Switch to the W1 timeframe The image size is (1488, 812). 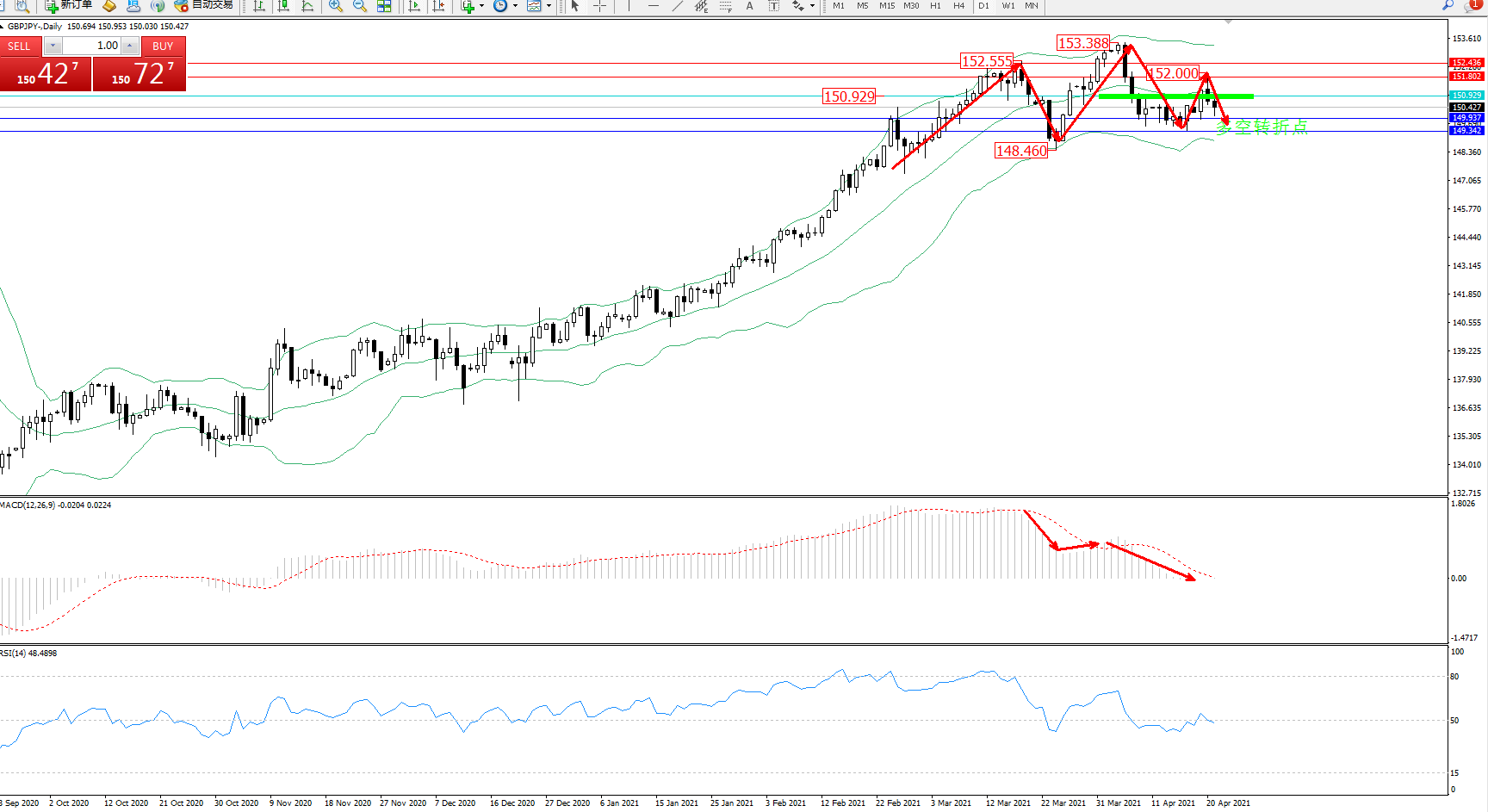point(1008,6)
